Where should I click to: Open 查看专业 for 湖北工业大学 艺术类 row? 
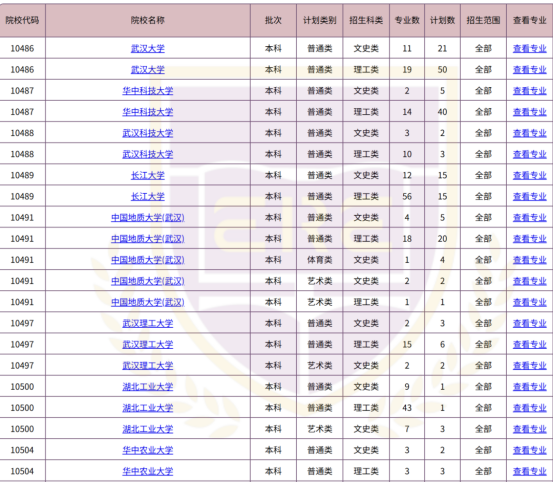[x=529, y=429]
